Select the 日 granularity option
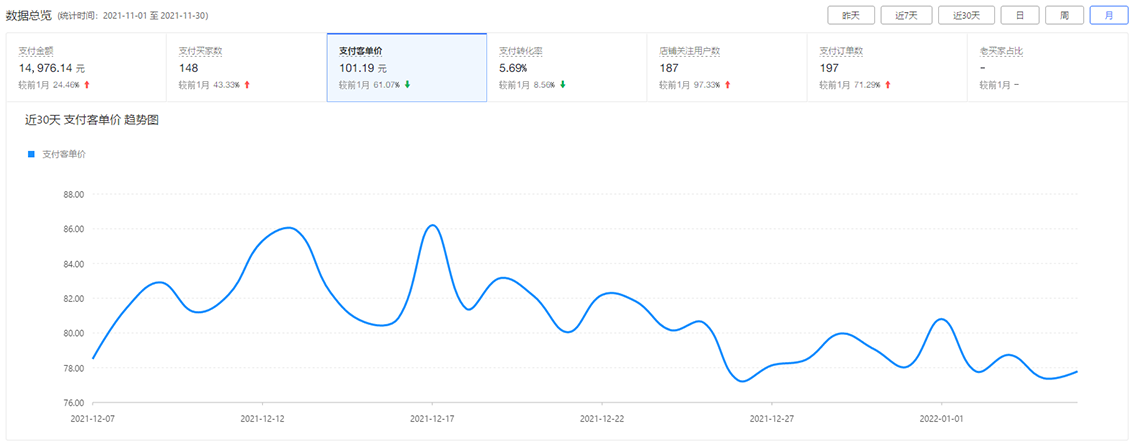Screen dimensions: 1130x447 (1020, 15)
